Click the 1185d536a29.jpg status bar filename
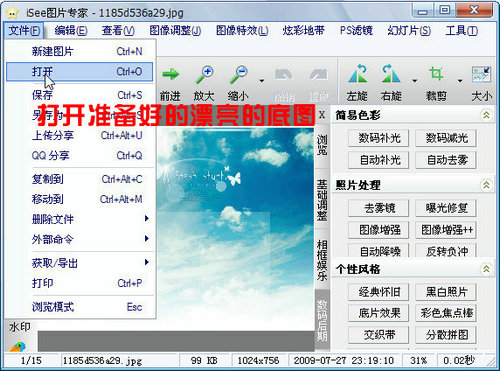This screenshot has width=500, height=371. click(x=103, y=360)
